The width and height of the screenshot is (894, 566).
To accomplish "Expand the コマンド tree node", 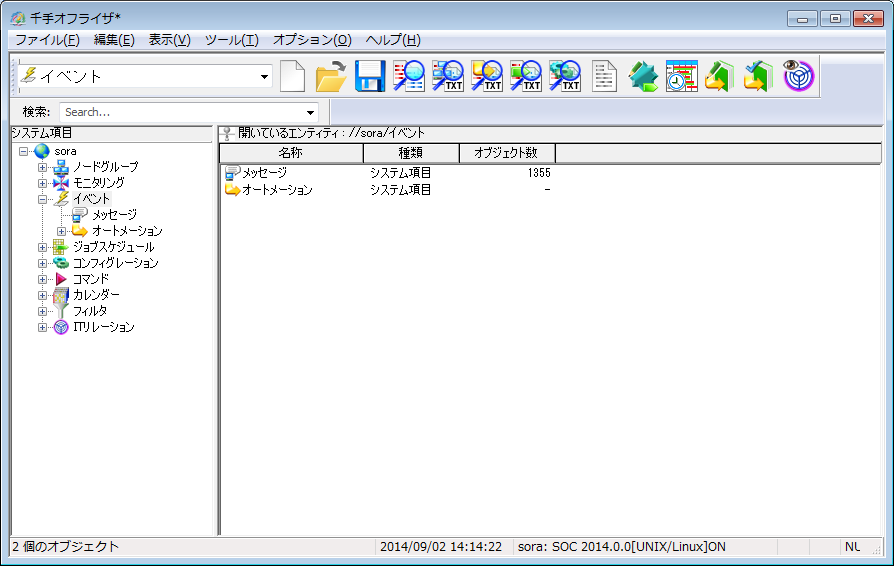I will (42, 279).
